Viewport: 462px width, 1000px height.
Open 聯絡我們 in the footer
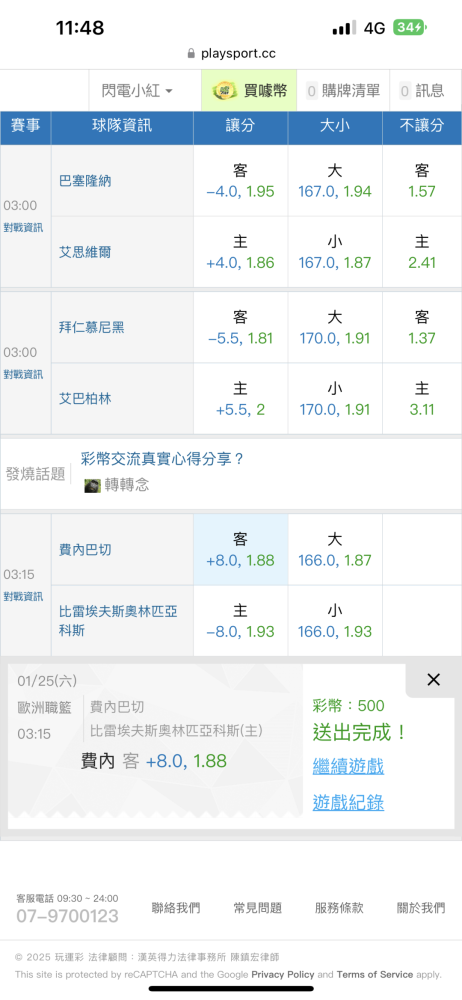176,908
